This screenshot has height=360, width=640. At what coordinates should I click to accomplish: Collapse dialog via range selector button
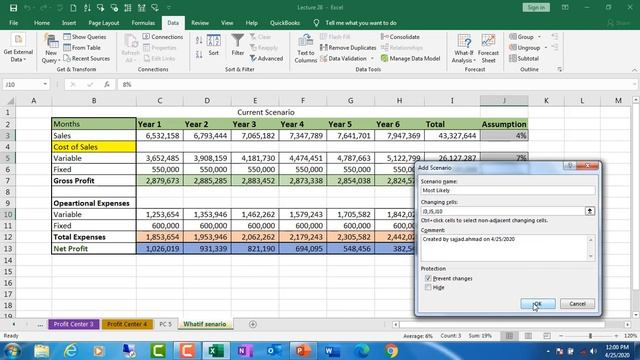pos(590,211)
